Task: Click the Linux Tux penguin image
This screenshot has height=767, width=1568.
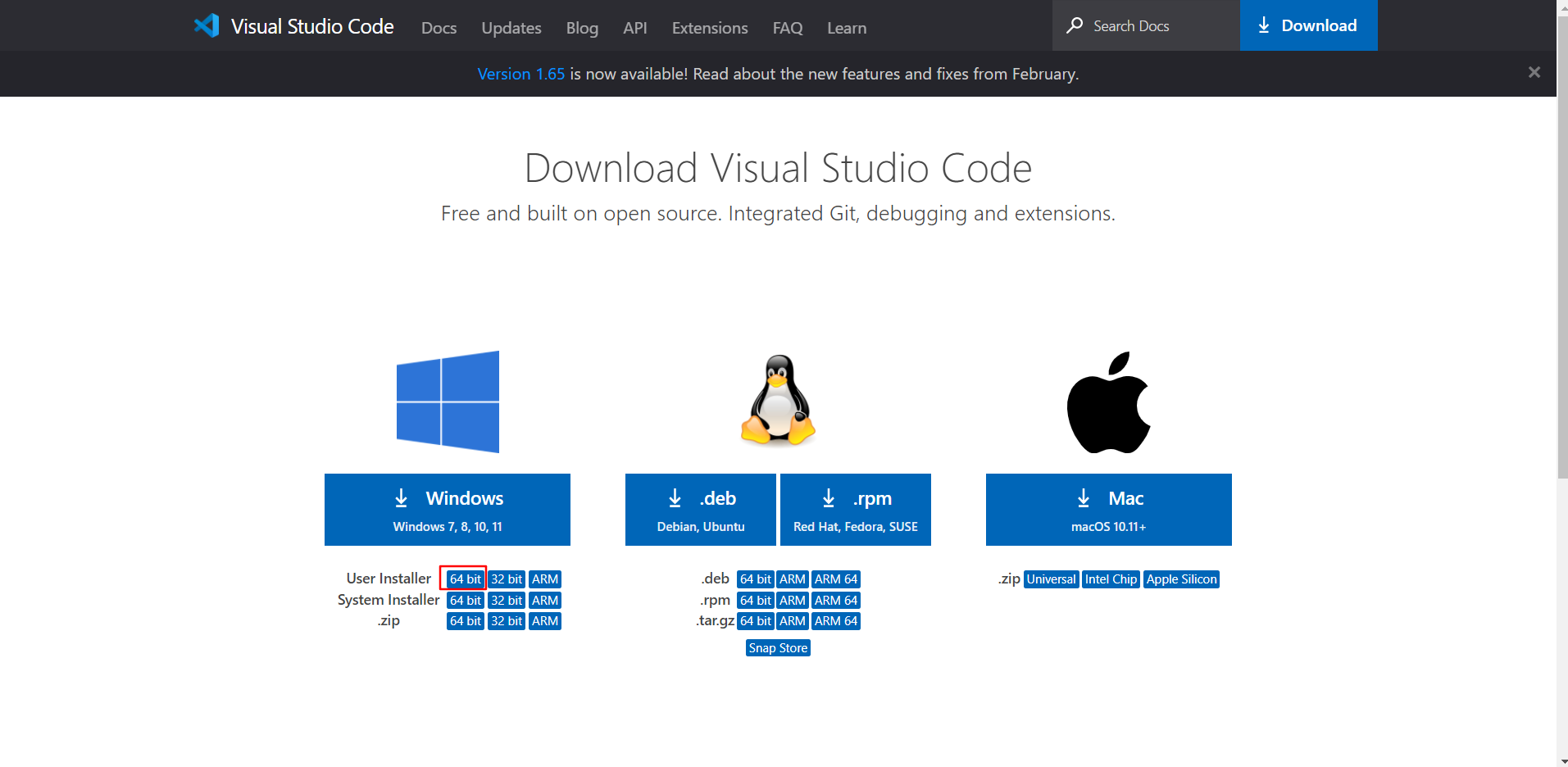Action: click(778, 400)
